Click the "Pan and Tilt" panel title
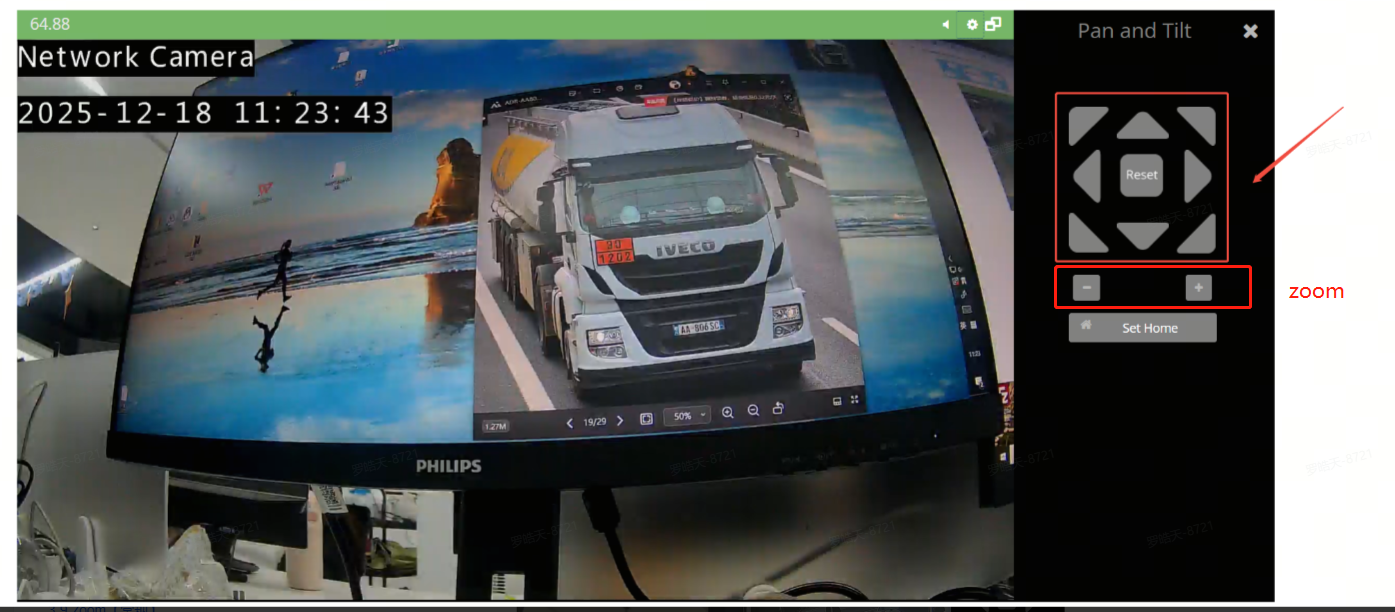The image size is (1395, 612). [x=1134, y=31]
